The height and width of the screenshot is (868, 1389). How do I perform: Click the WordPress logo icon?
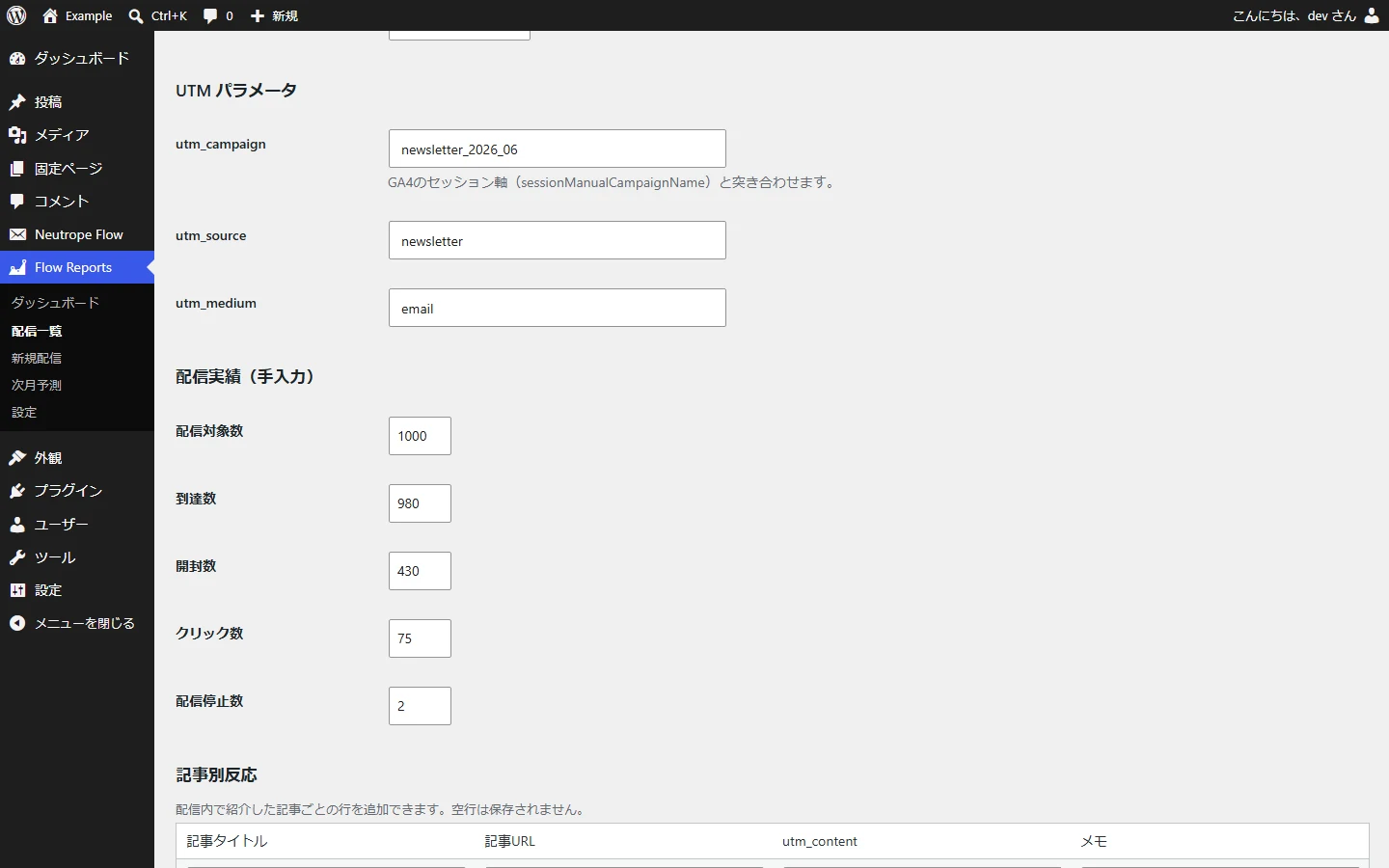(16, 15)
